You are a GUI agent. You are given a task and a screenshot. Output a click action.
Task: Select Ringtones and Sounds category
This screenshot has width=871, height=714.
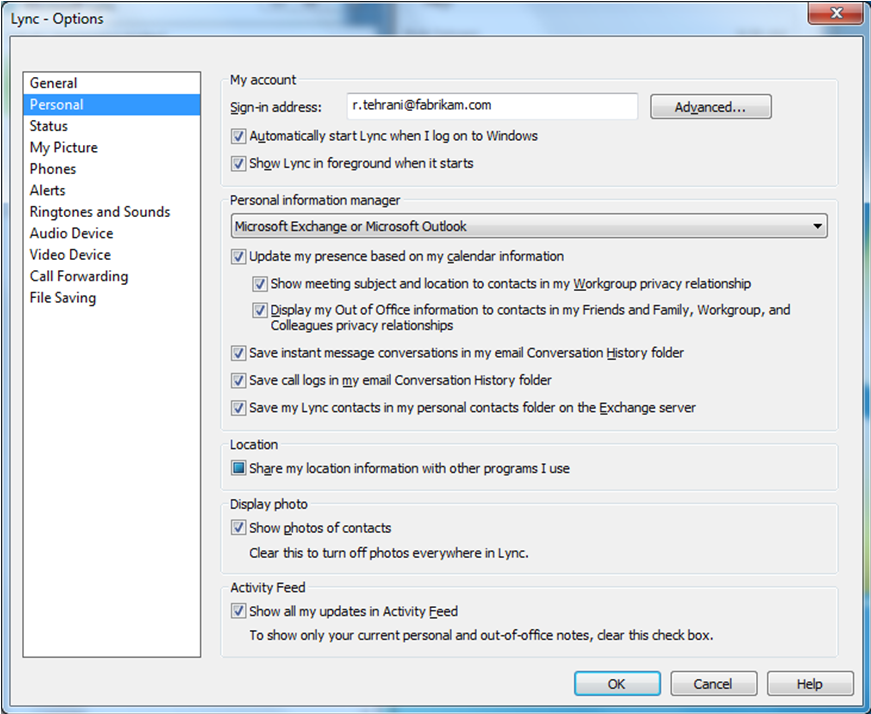pyautogui.click(x=100, y=212)
